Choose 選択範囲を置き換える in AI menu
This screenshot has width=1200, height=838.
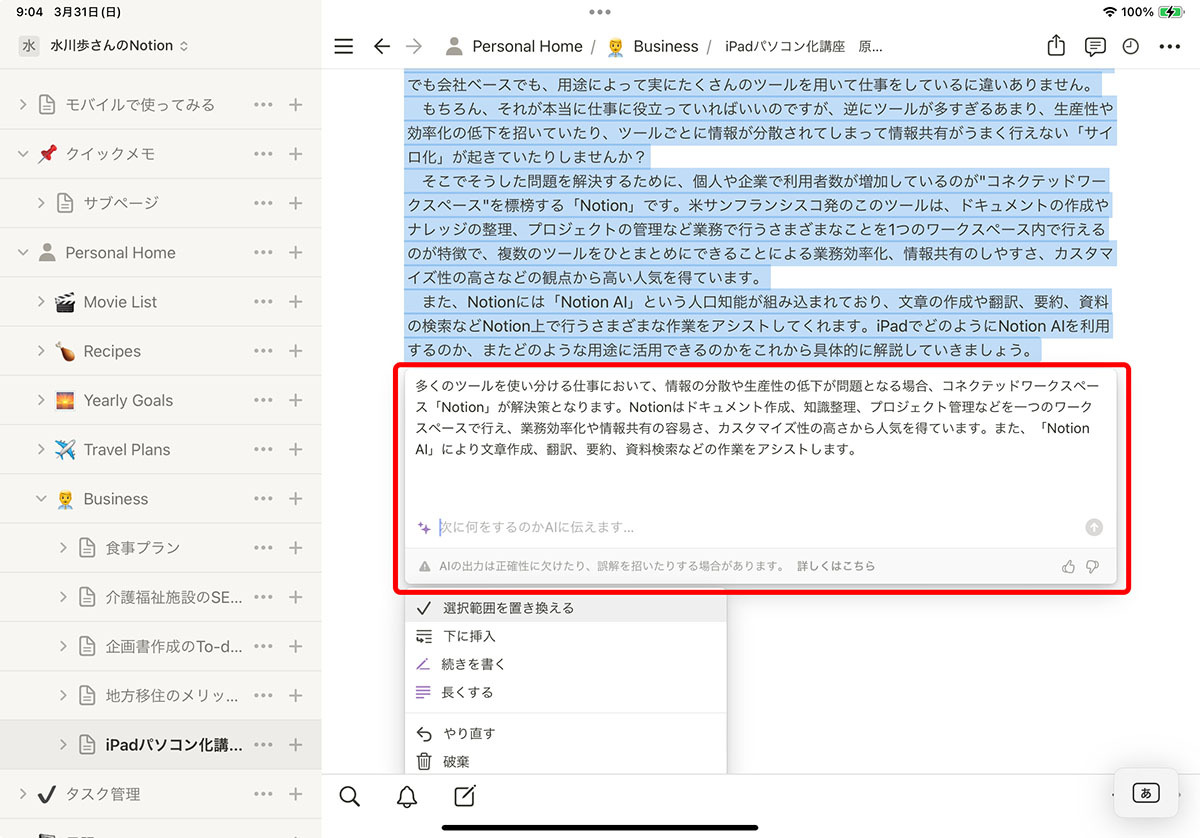pos(565,608)
